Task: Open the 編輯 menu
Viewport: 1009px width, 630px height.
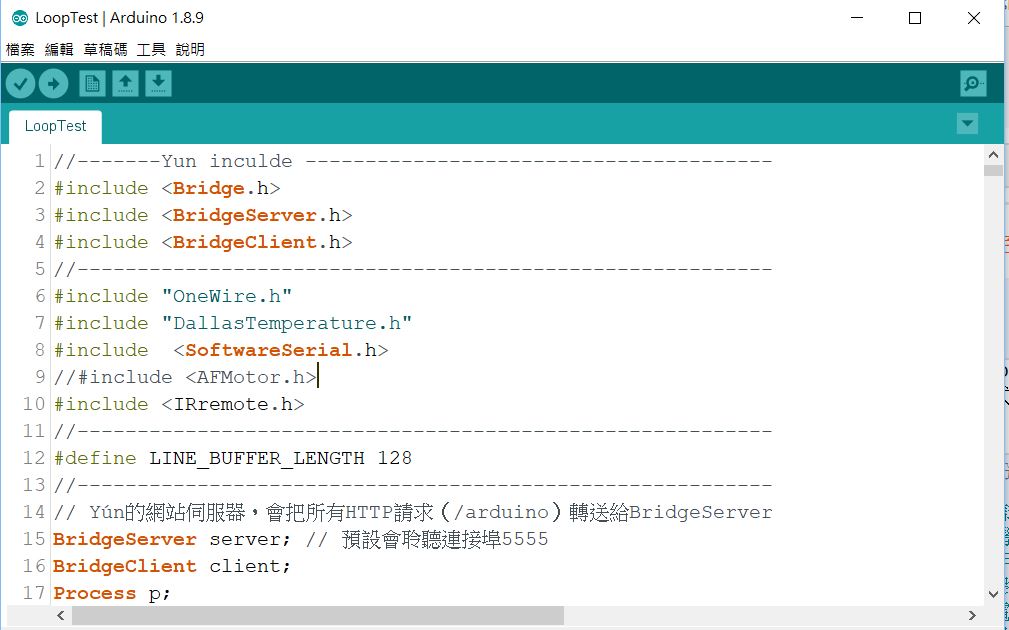Action: pos(59,50)
